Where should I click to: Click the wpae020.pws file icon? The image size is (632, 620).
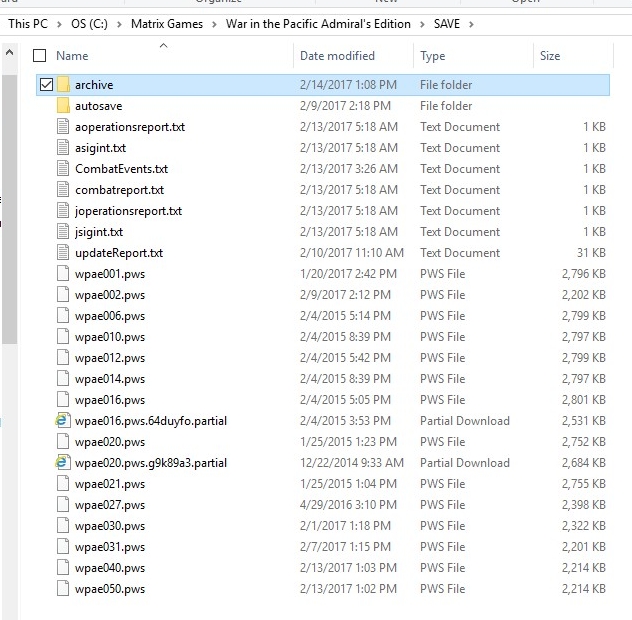click(x=63, y=442)
